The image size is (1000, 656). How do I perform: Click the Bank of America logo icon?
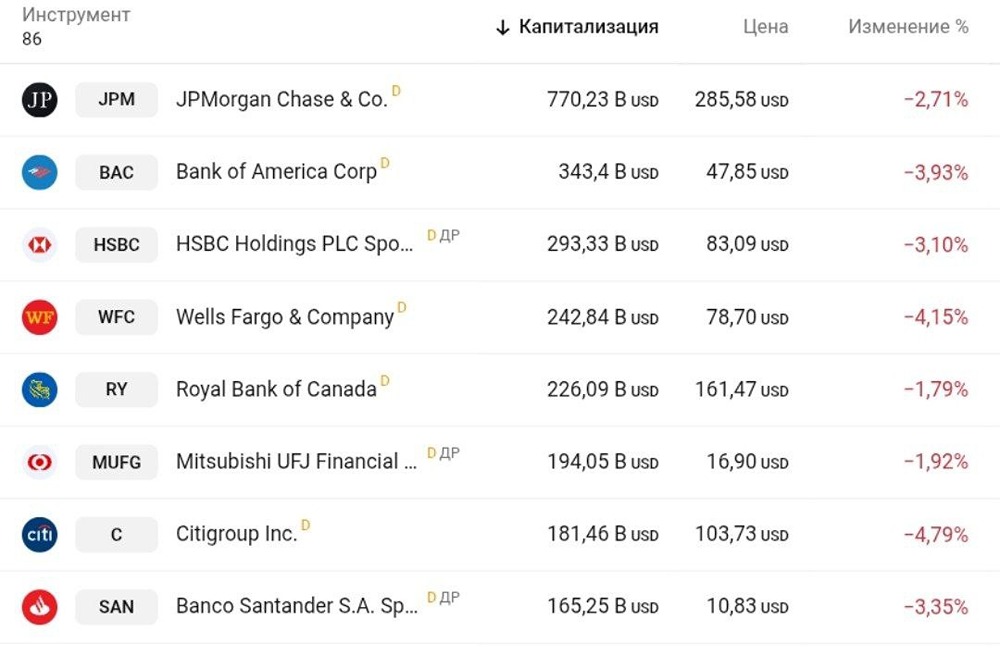pyautogui.click(x=40, y=172)
